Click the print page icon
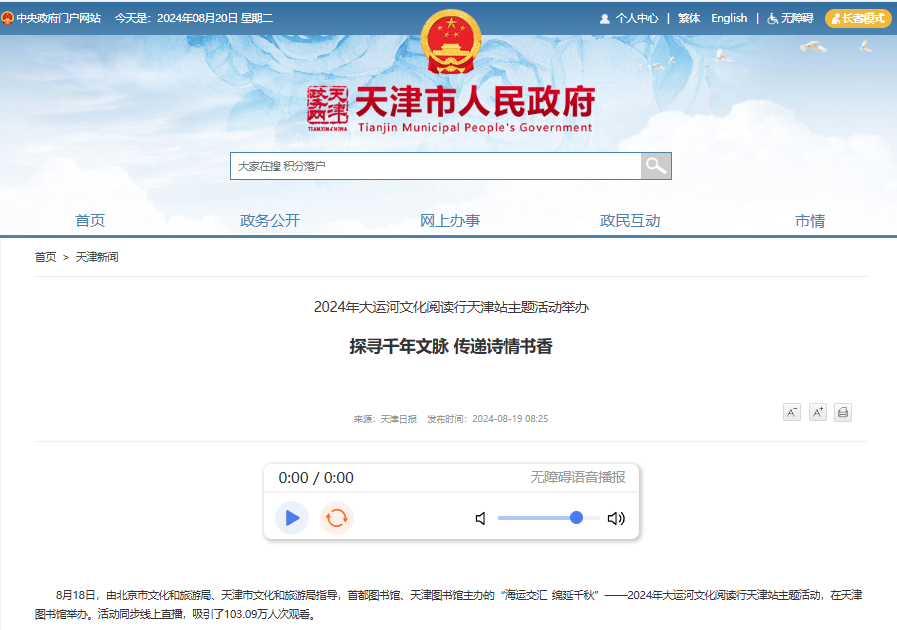The height and width of the screenshot is (630, 897). pyautogui.click(x=843, y=412)
